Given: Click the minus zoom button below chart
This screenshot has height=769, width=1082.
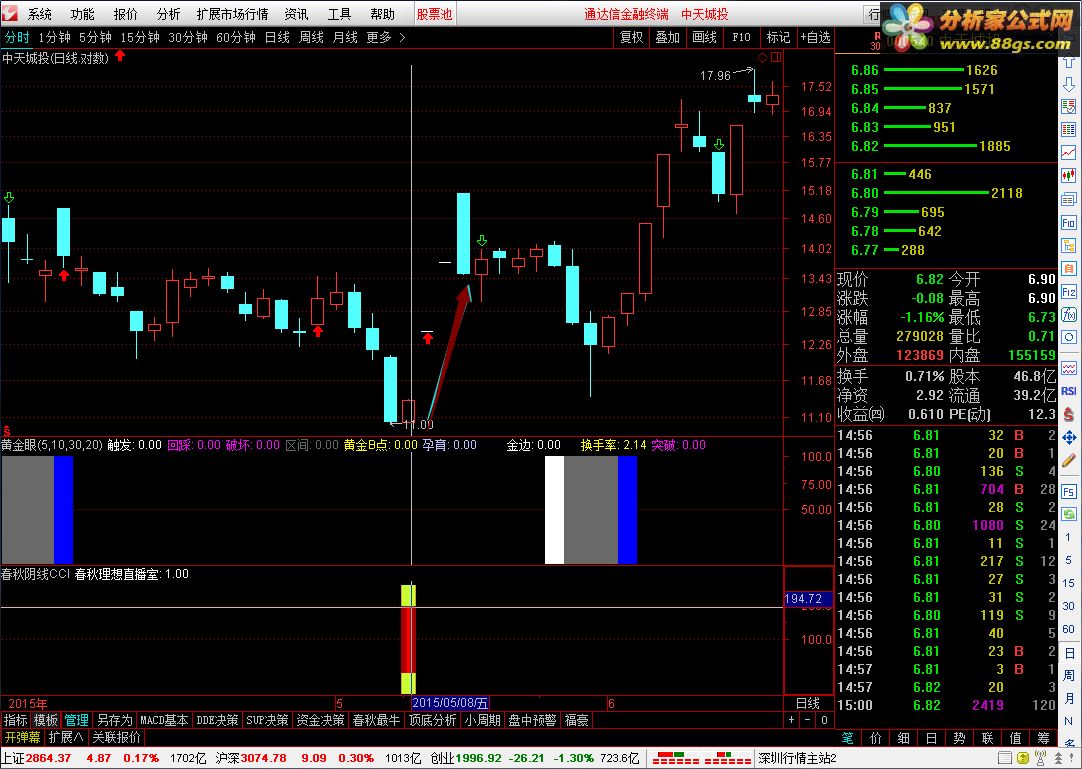Looking at the screenshot, I should (x=807, y=720).
